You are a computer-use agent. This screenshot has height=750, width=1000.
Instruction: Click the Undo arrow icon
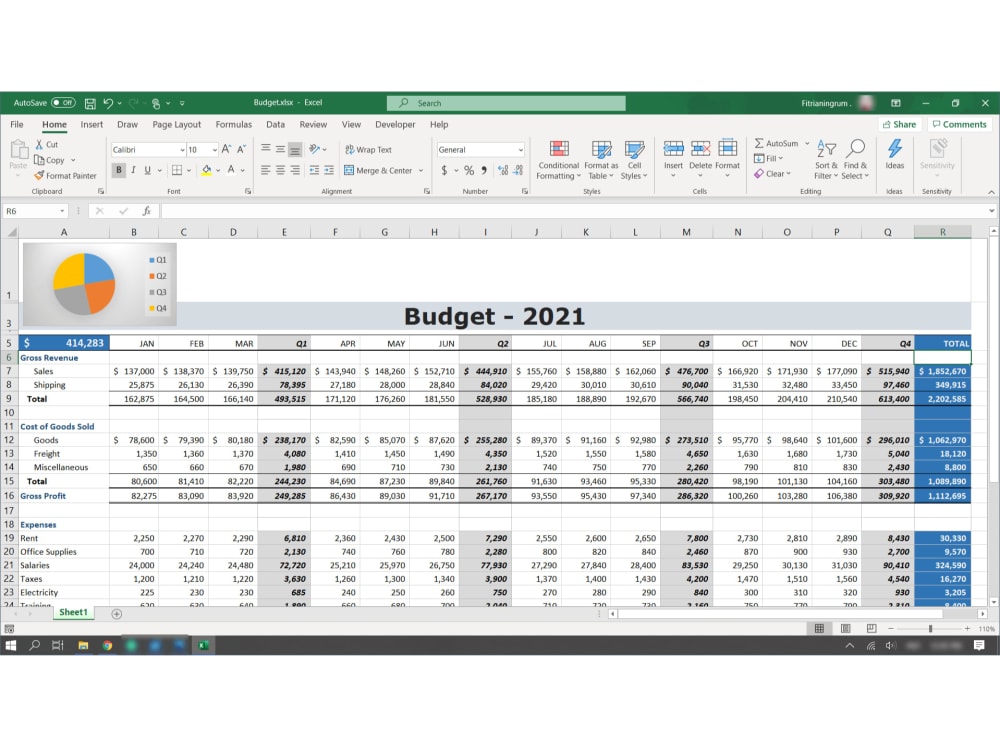pos(108,103)
